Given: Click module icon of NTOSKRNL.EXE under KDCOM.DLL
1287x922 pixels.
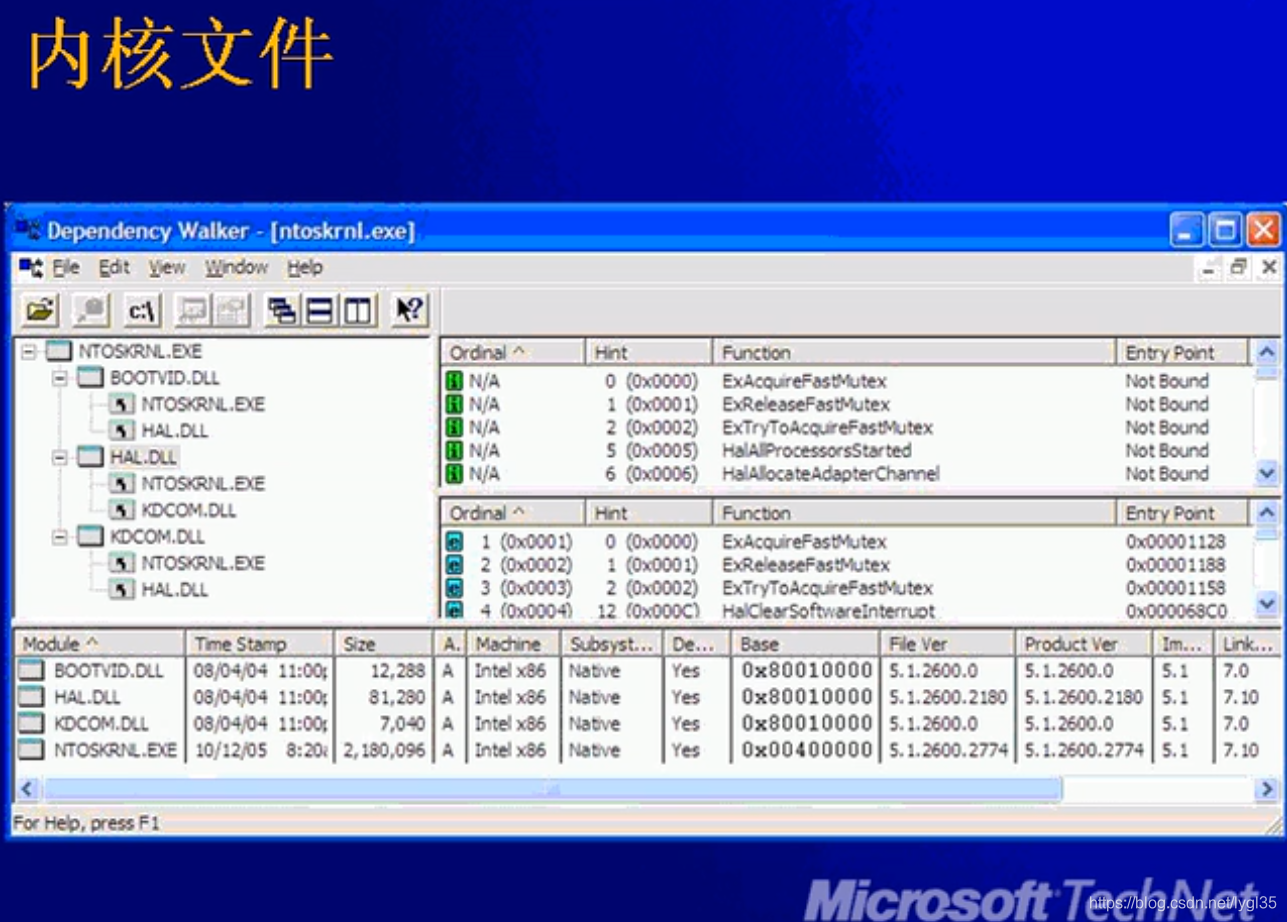Looking at the screenshot, I should pos(122,563).
